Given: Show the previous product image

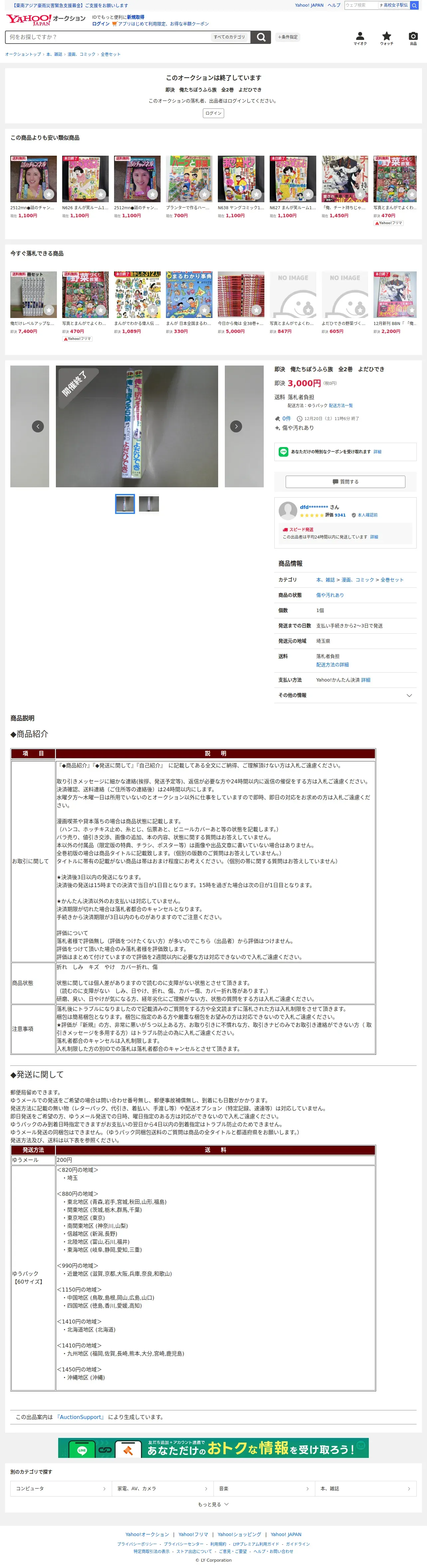Looking at the screenshot, I should click(x=38, y=426).
